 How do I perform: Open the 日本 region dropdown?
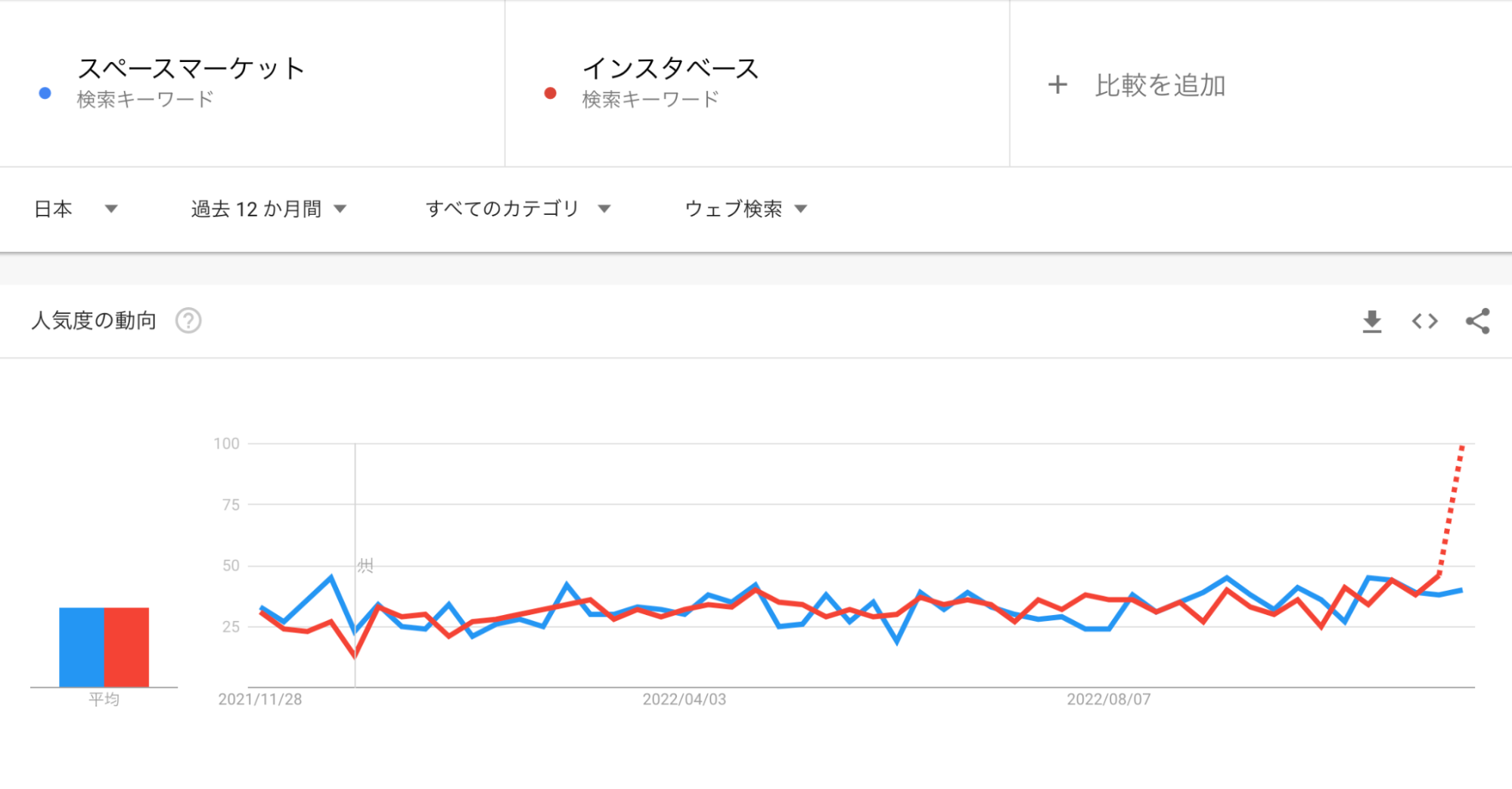tap(76, 209)
